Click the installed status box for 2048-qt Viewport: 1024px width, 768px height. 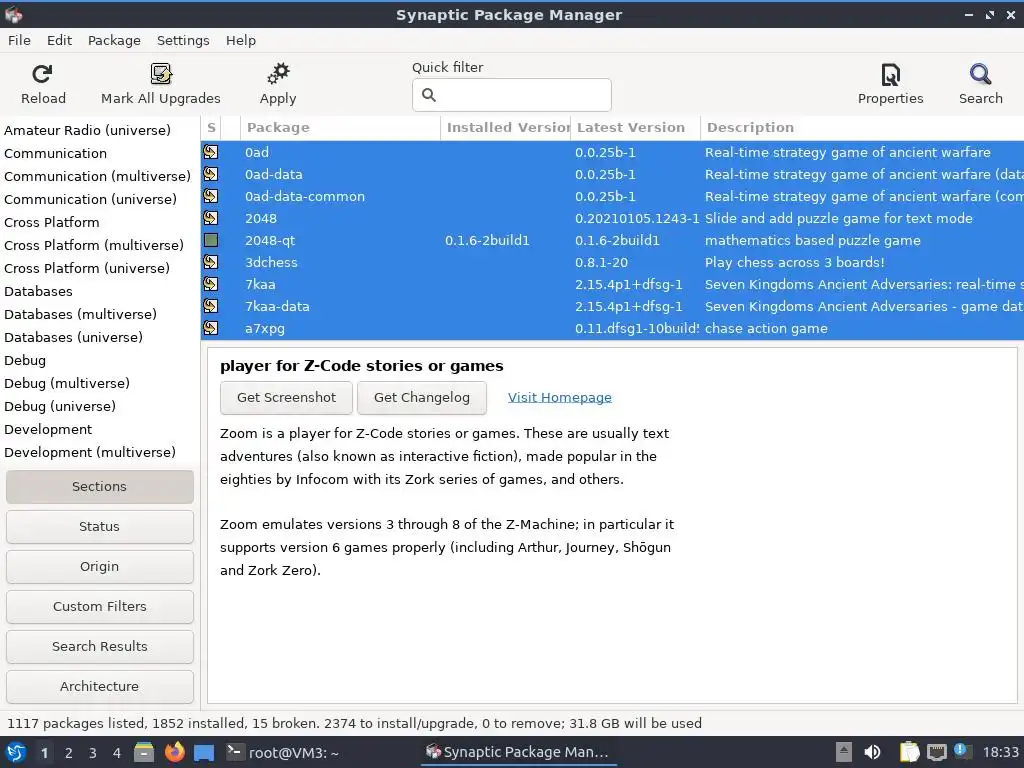point(210,240)
